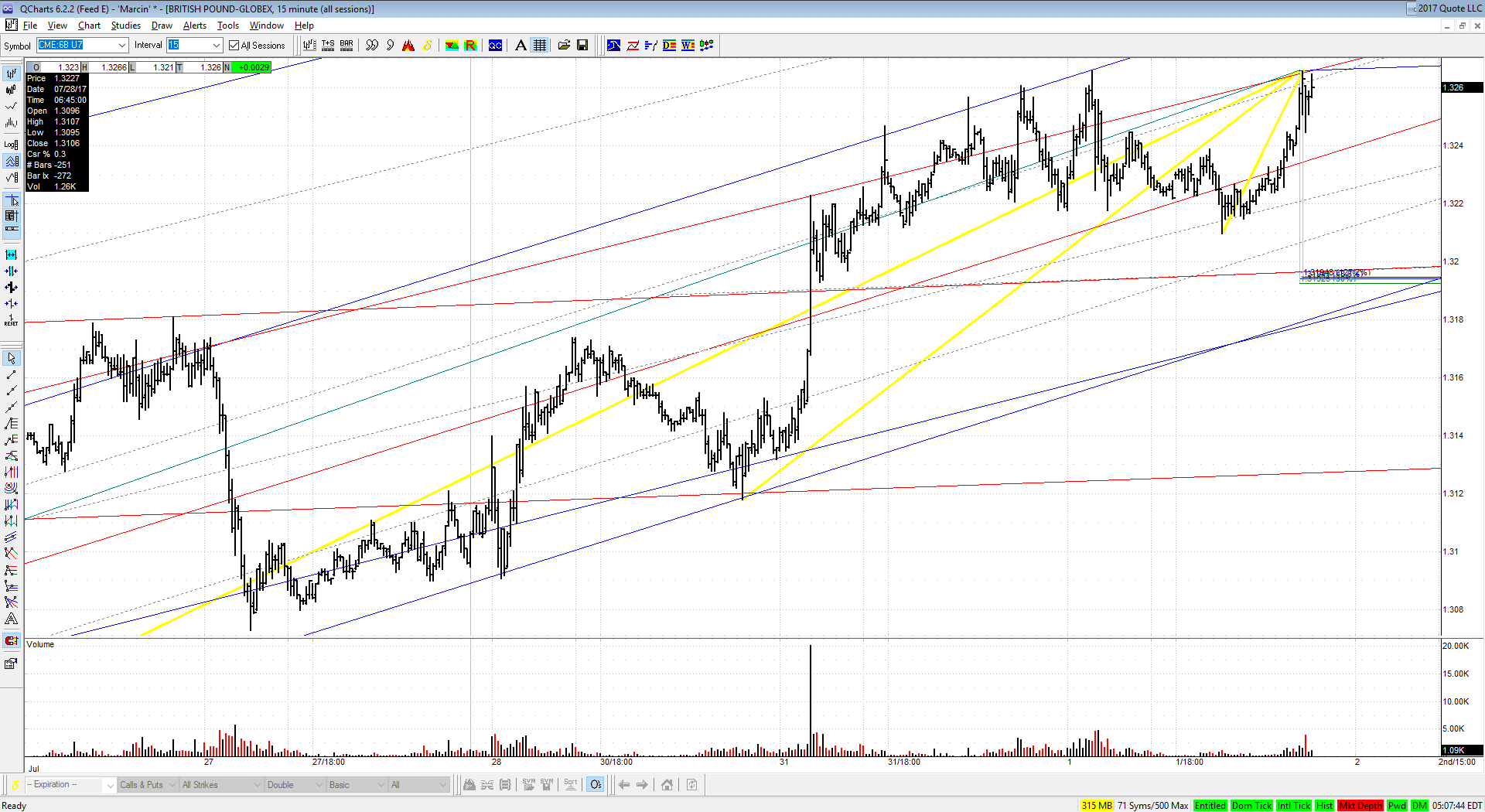Open the Studies menu

[x=126, y=26]
